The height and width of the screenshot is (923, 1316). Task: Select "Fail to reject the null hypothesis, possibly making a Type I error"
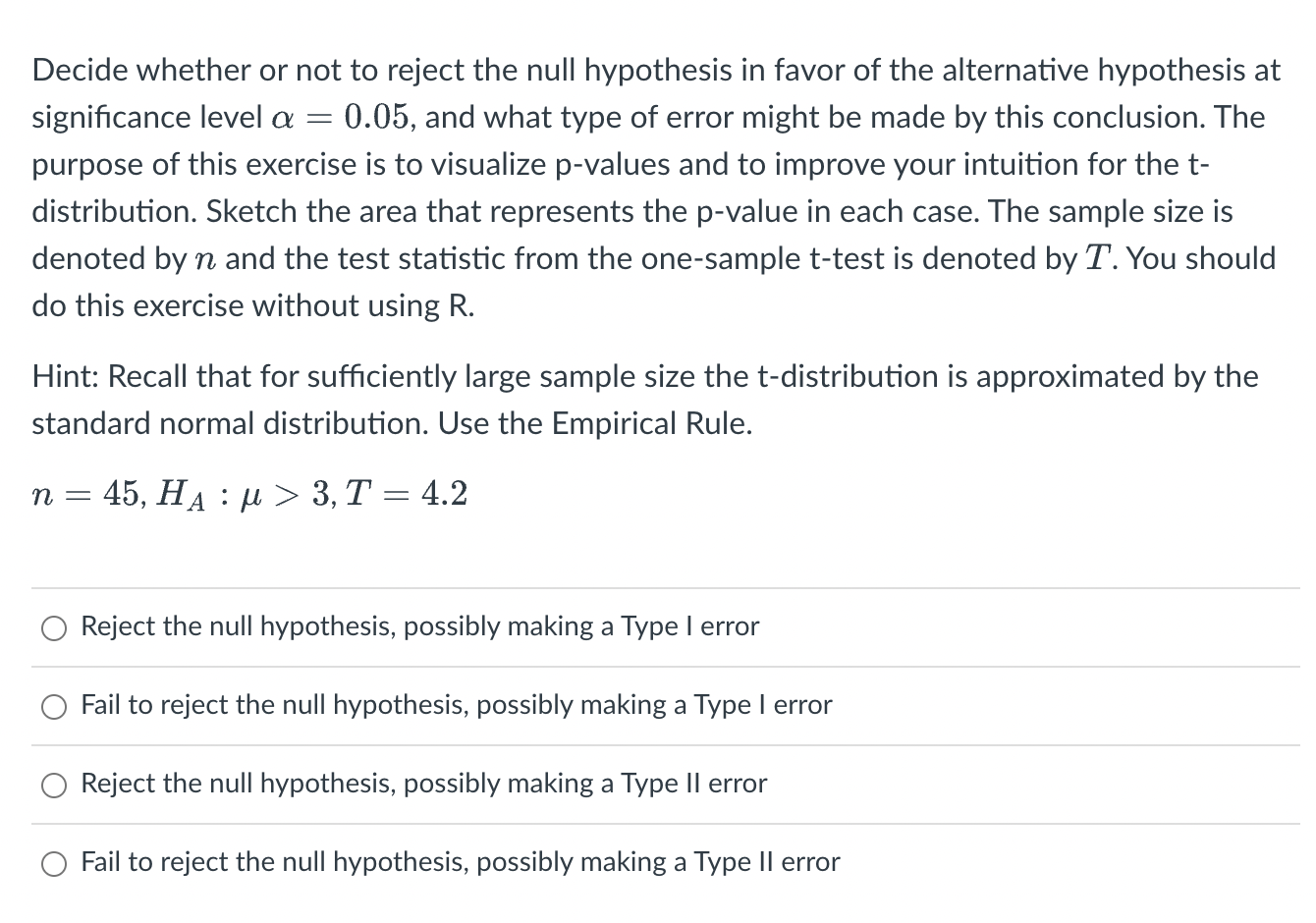[x=456, y=705]
